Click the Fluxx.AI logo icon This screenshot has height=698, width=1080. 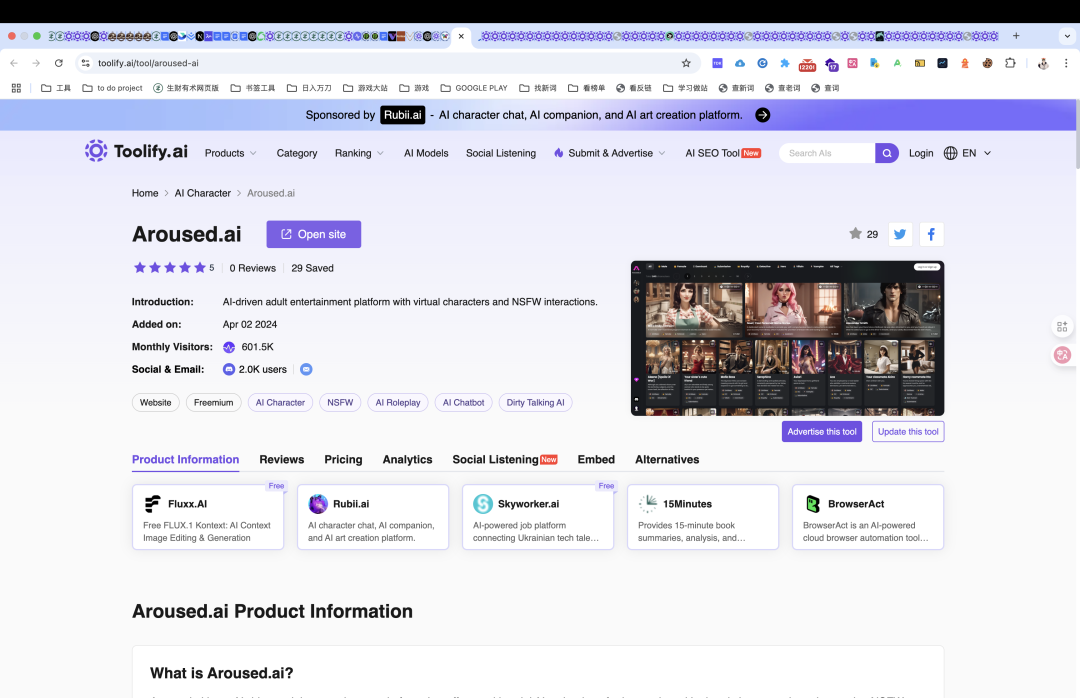point(152,504)
